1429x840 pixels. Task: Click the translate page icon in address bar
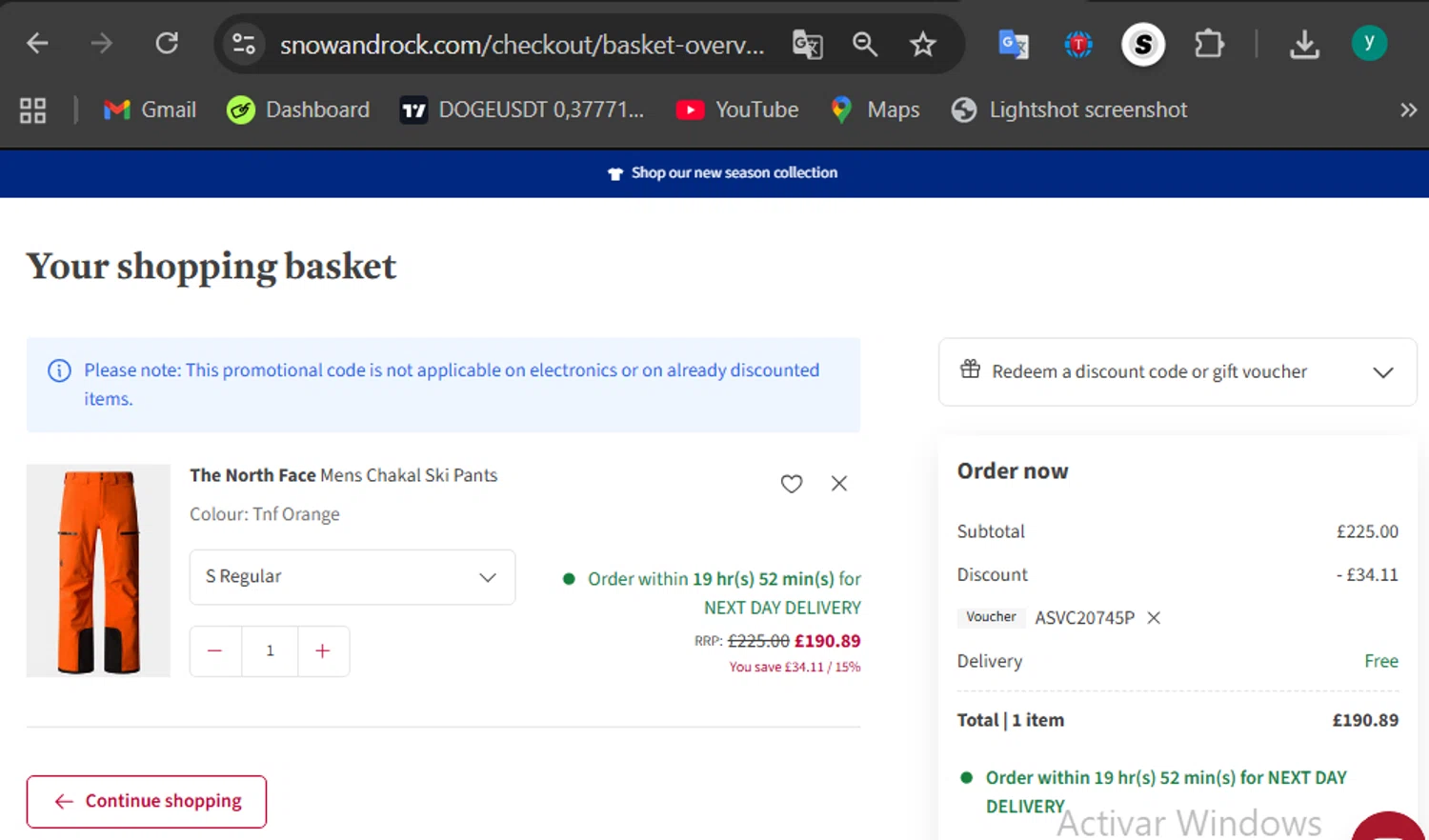[807, 44]
